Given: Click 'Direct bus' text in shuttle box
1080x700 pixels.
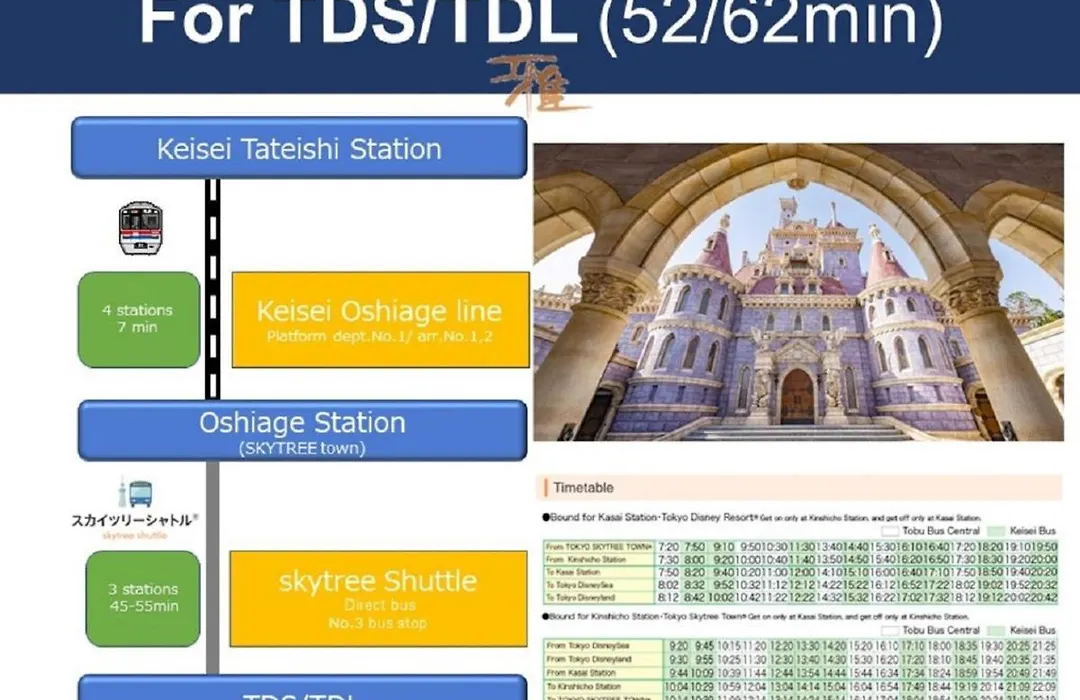Looking at the screenshot, I should [x=380, y=606].
